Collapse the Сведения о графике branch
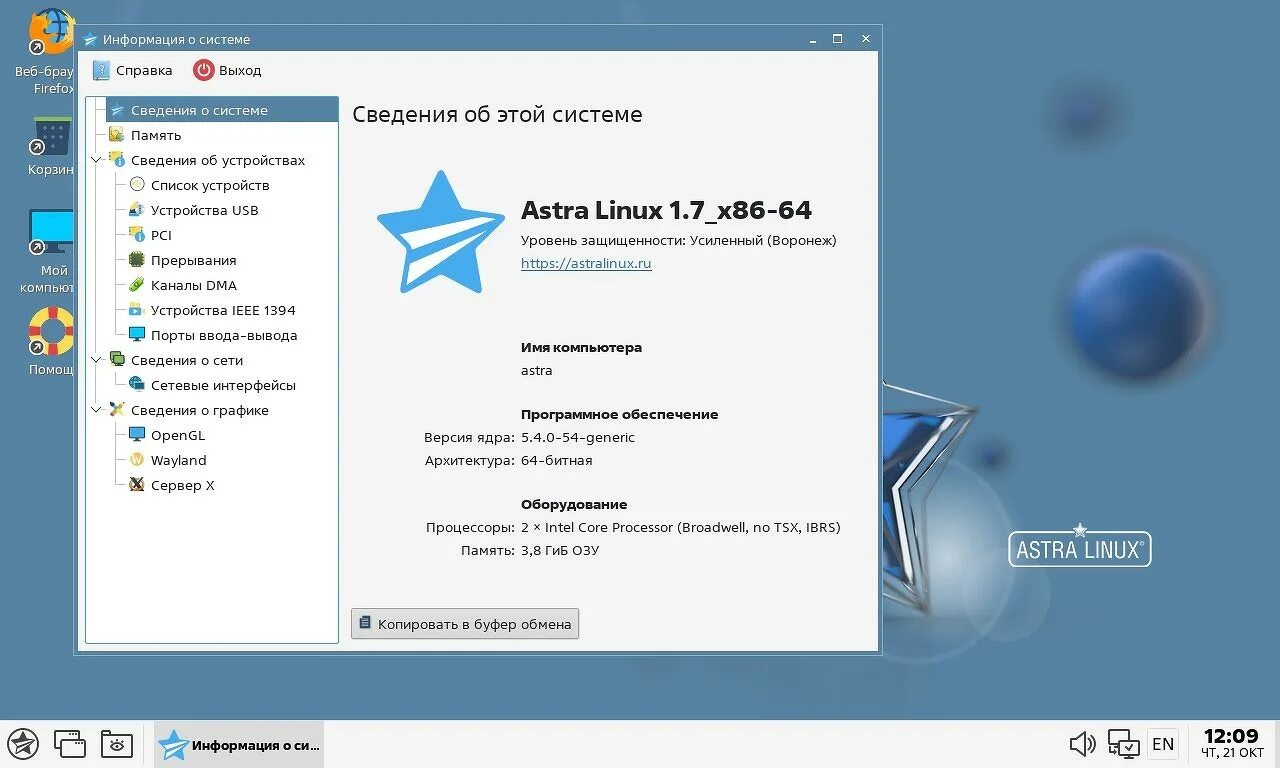The image size is (1280, 768). coord(97,410)
